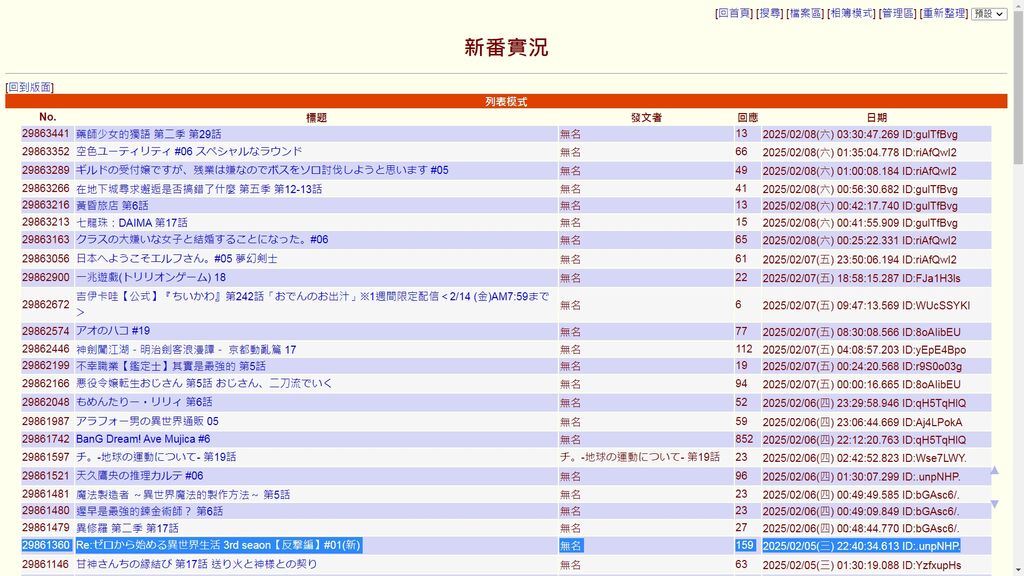Image resolution: width=1024 pixels, height=576 pixels.
Task: Open the アオのハコ #19 thread
Action: tap(113, 331)
